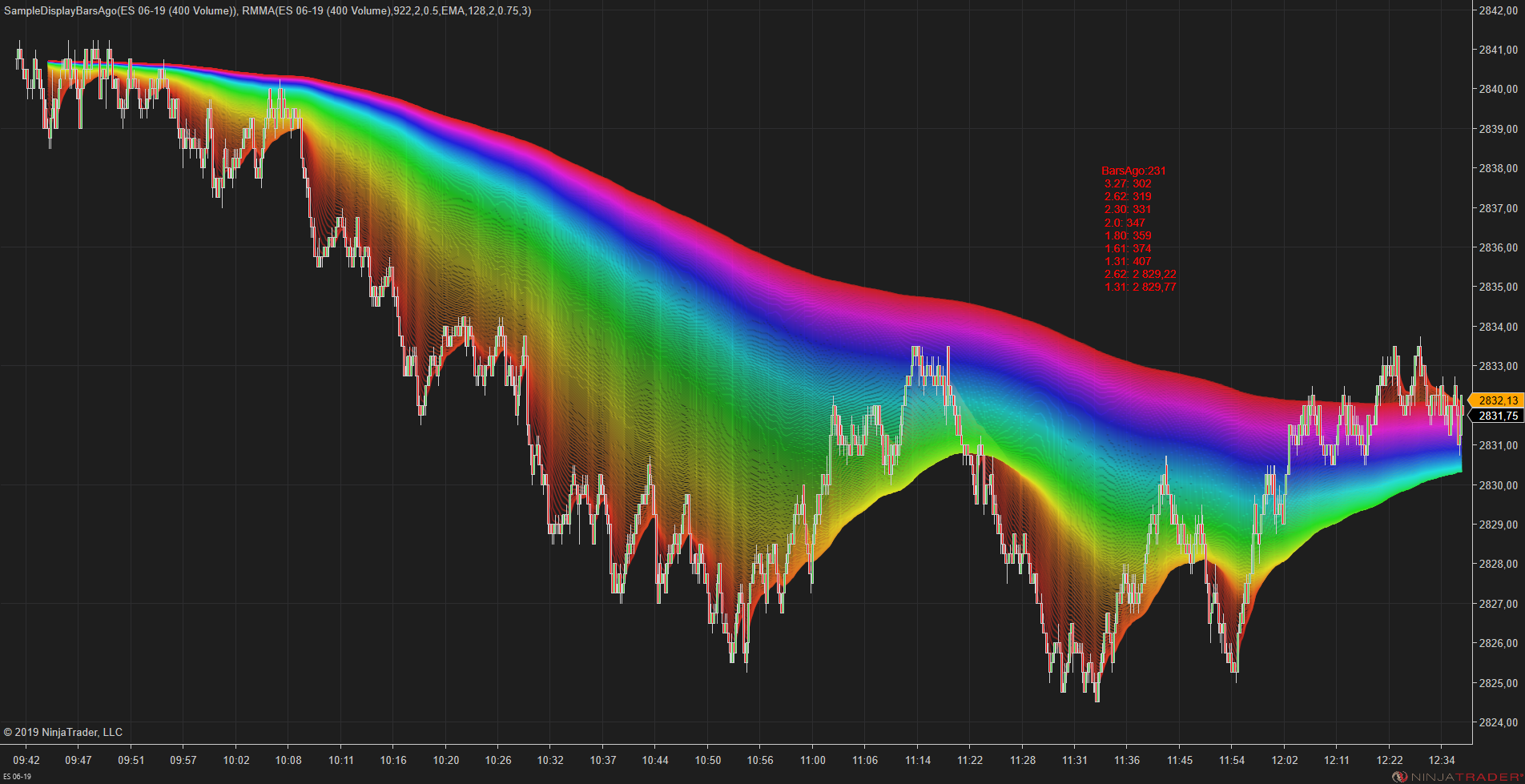The height and width of the screenshot is (784, 1525).
Task: Click the RMMA indicator label
Action: point(387,10)
